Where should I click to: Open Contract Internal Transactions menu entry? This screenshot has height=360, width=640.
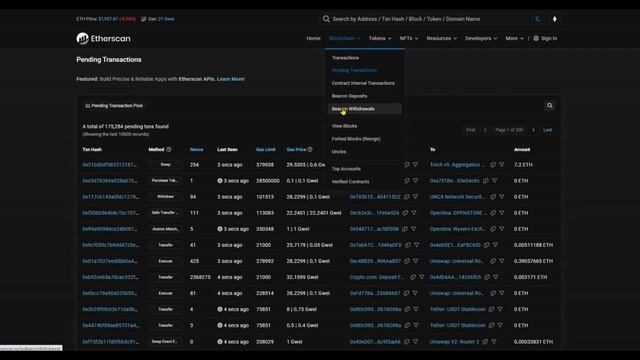tap(363, 83)
